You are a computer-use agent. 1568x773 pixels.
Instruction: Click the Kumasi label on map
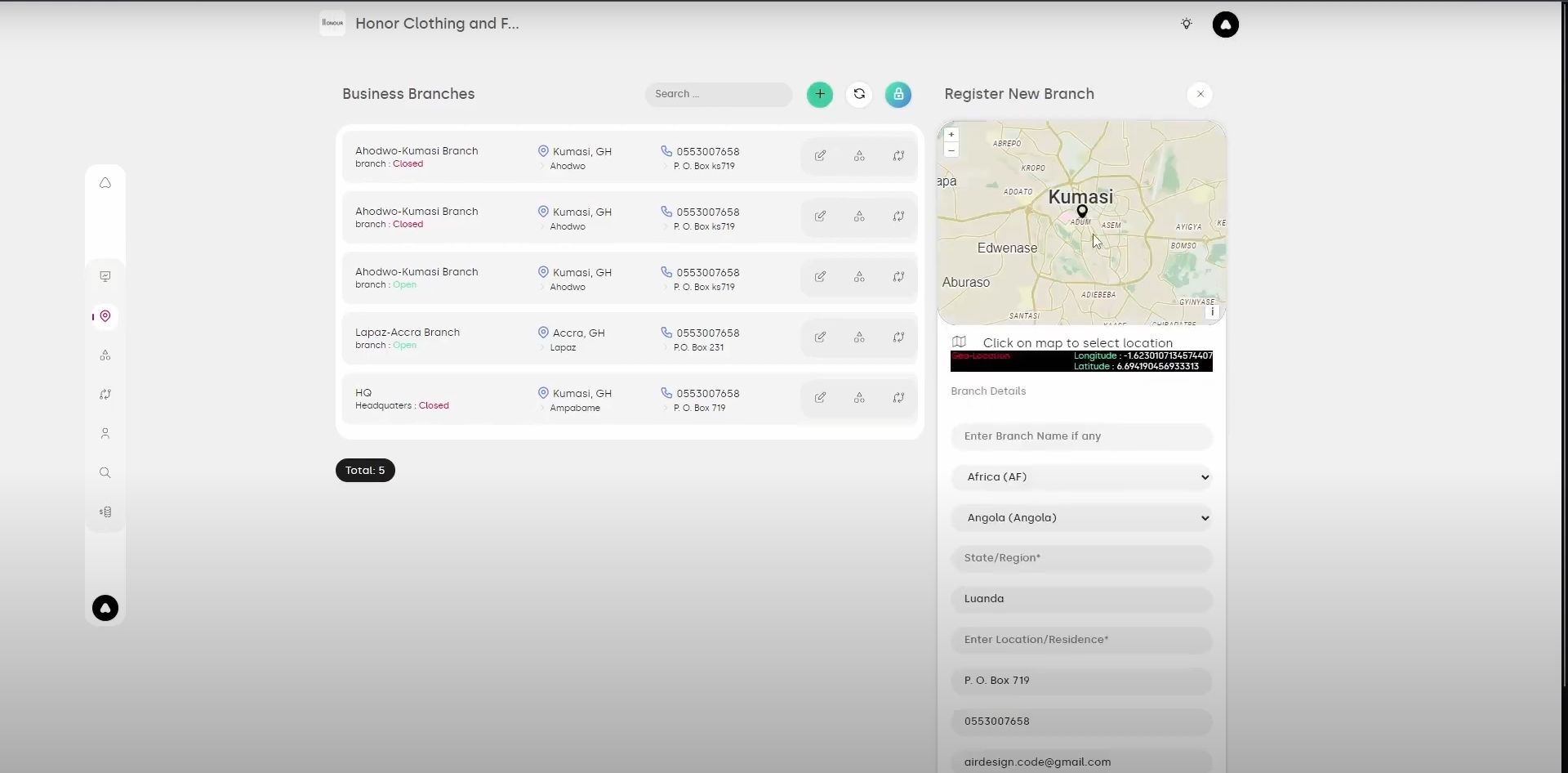click(1080, 197)
